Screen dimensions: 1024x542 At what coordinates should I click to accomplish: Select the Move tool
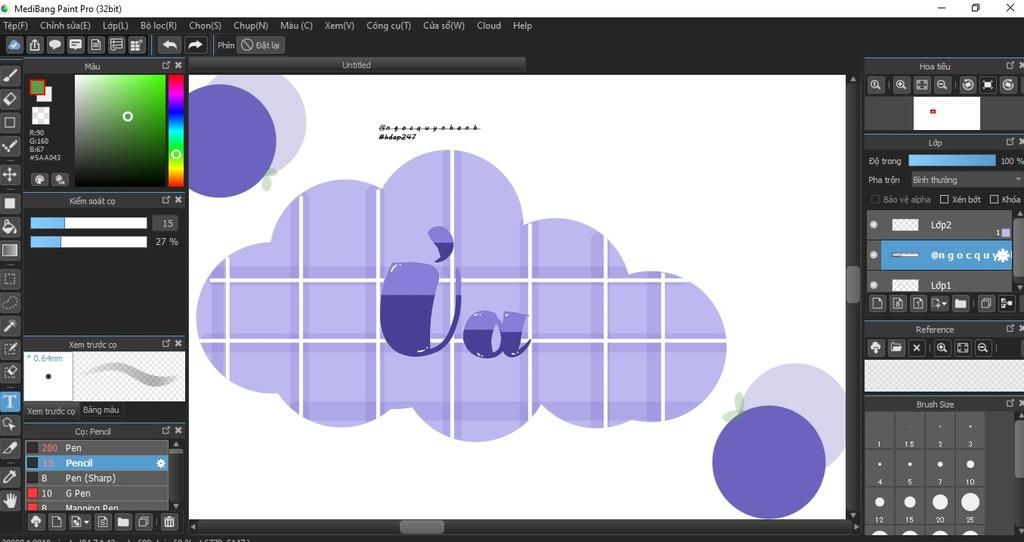tap(10, 174)
